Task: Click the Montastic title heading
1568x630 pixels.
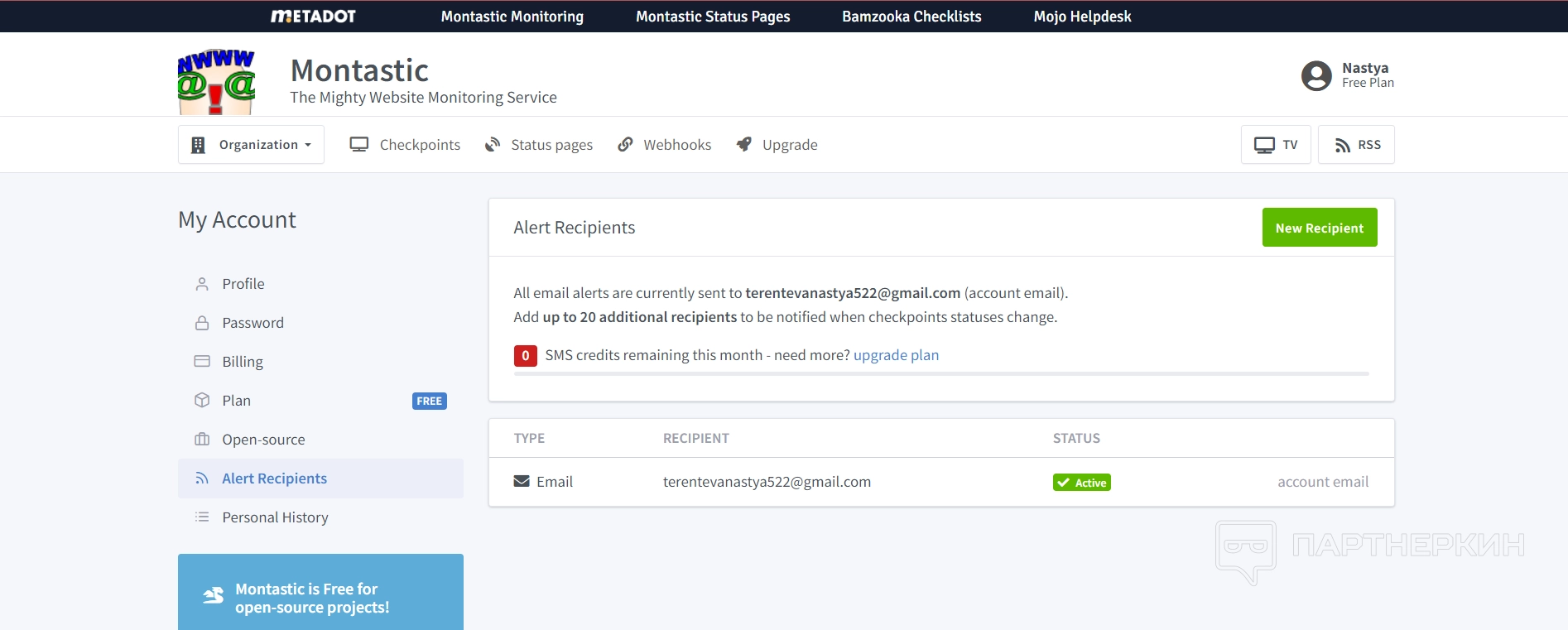Action: tap(359, 70)
